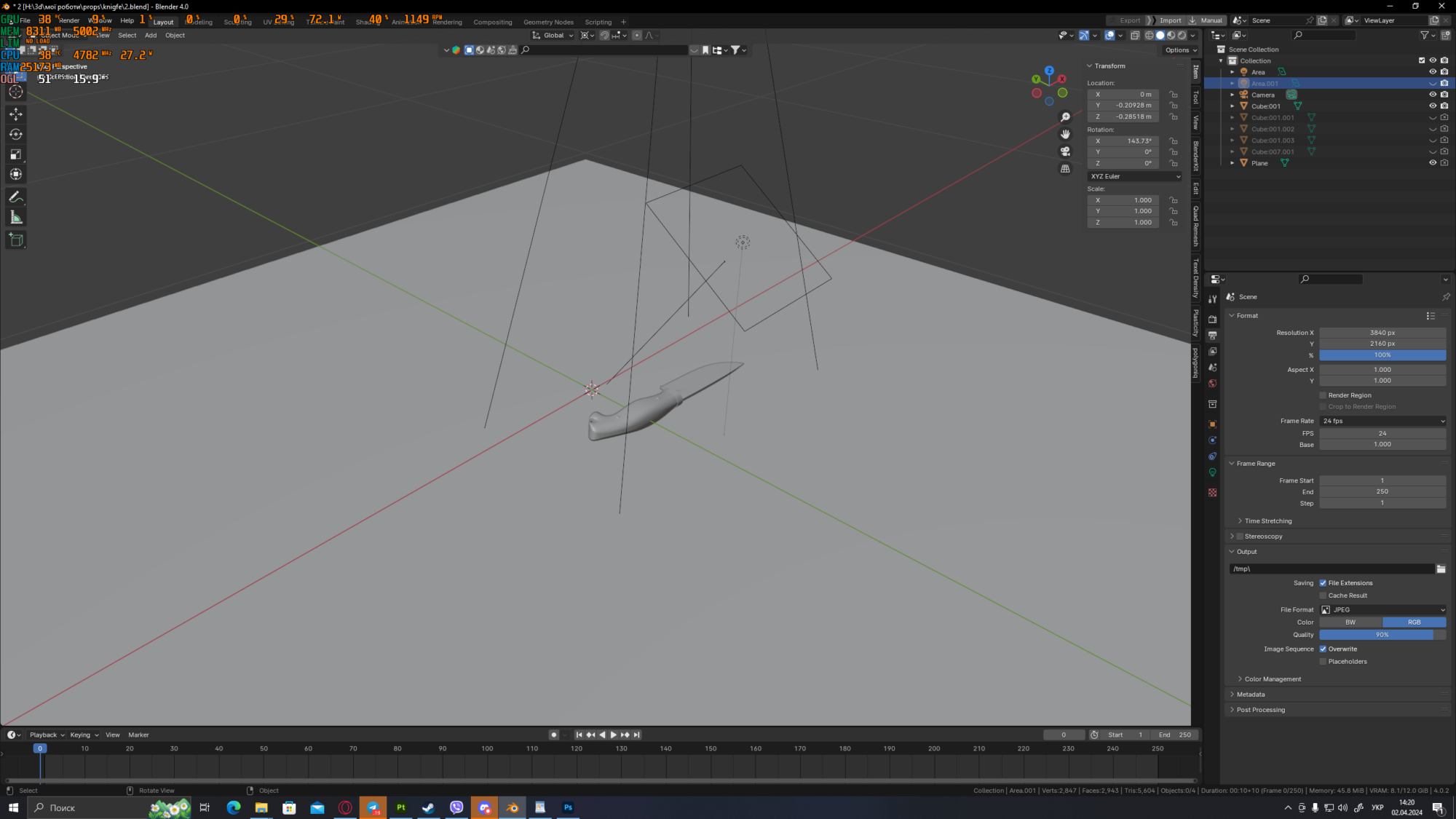Select BW color mode button
This screenshot has width=1456, height=819.
[x=1350, y=622]
